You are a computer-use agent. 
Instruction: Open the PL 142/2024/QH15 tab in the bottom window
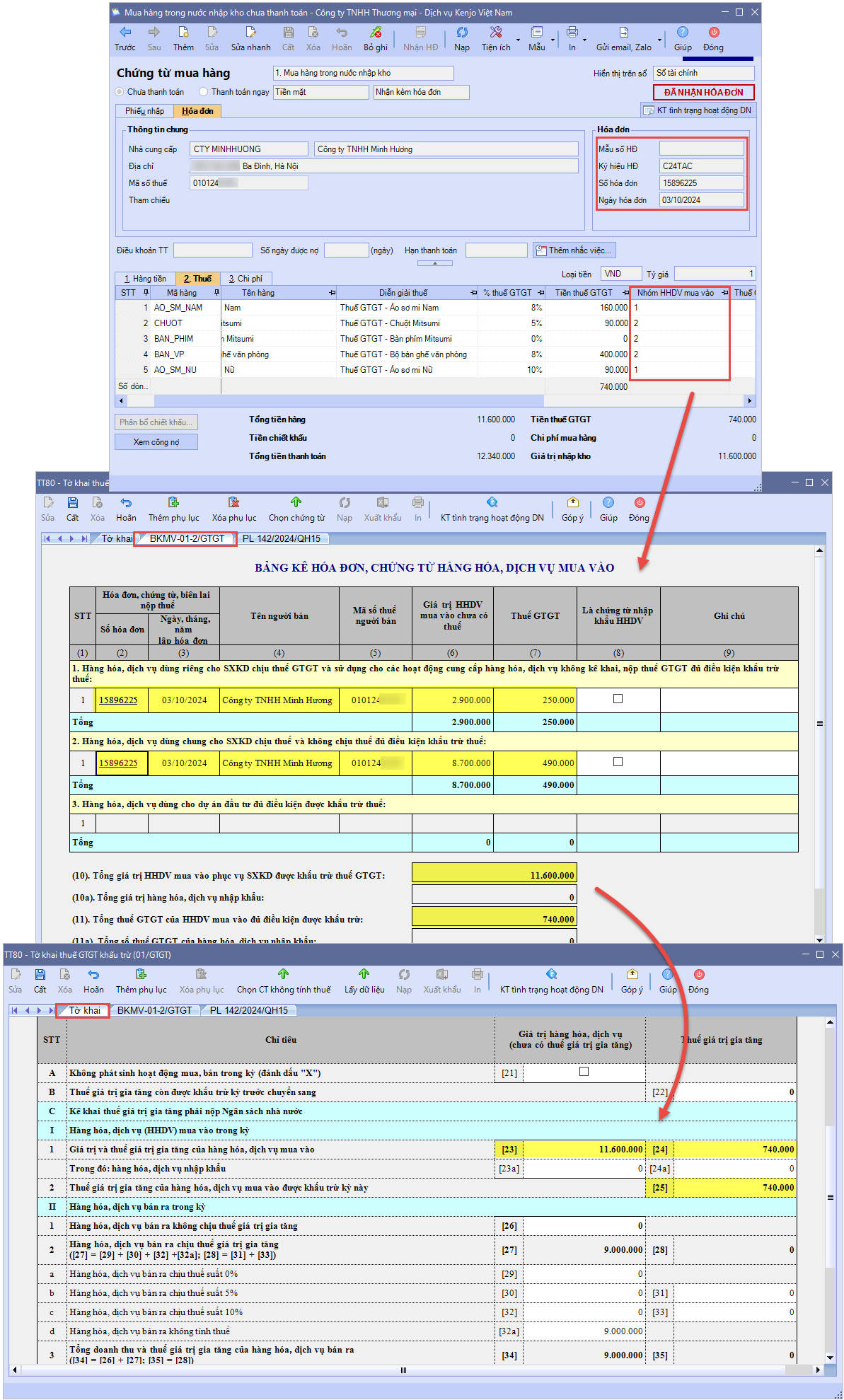248,1010
